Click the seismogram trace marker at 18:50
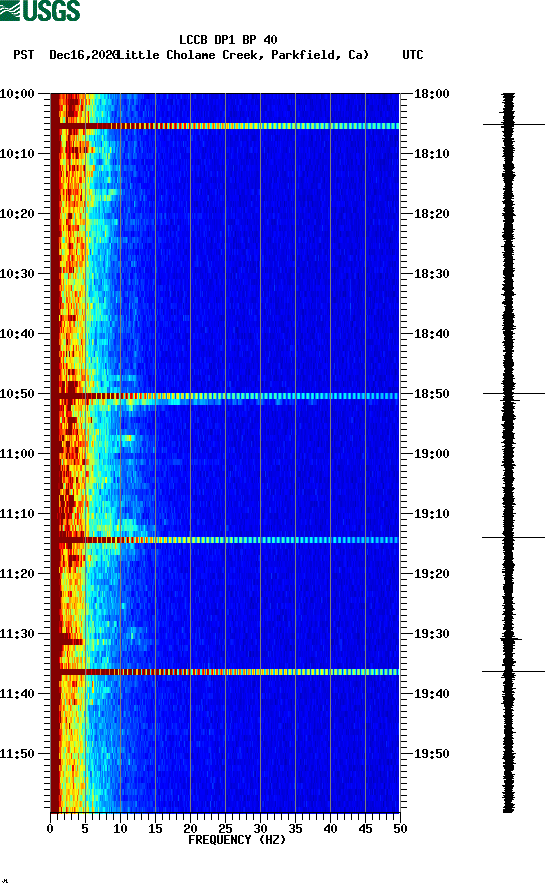The height and width of the screenshot is (892, 552). [514, 393]
